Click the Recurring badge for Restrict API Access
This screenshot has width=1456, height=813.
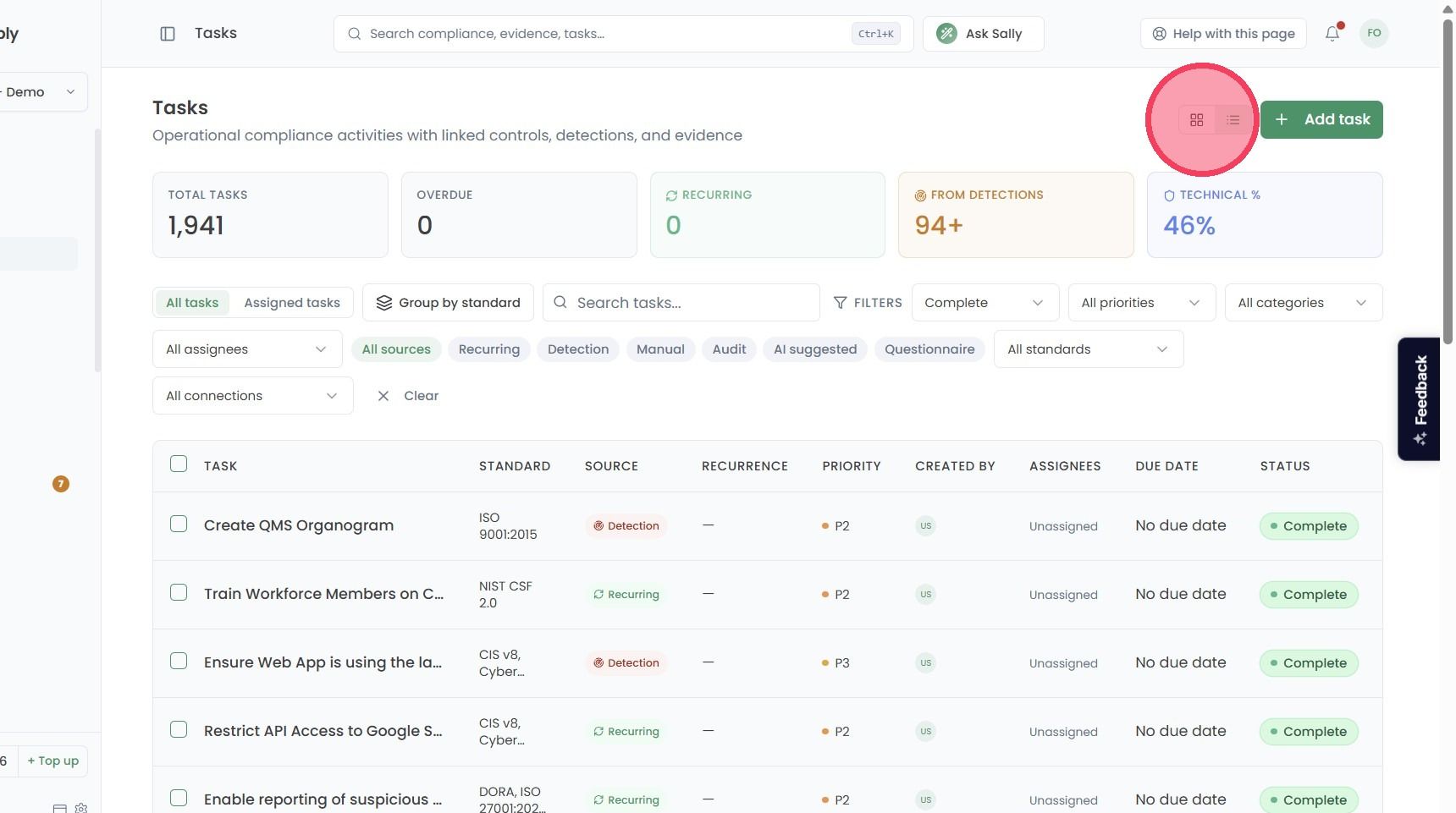pos(626,732)
